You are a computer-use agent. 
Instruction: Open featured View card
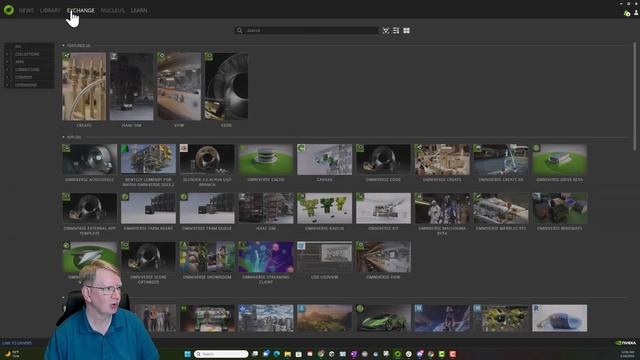[179, 86]
